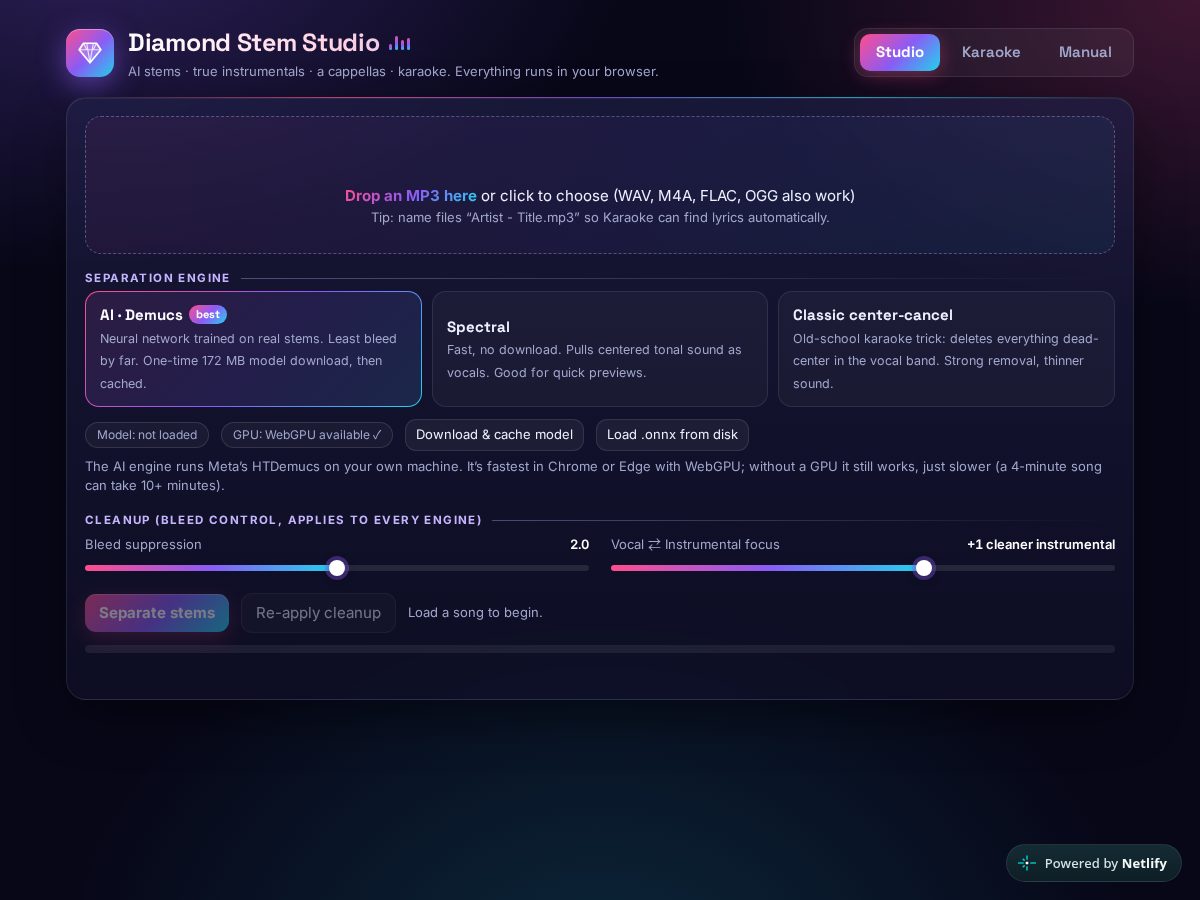Image resolution: width=1200 pixels, height=900 pixels.
Task: Click the Vocal Instrumental focus slider handle
Action: pyautogui.click(x=924, y=568)
